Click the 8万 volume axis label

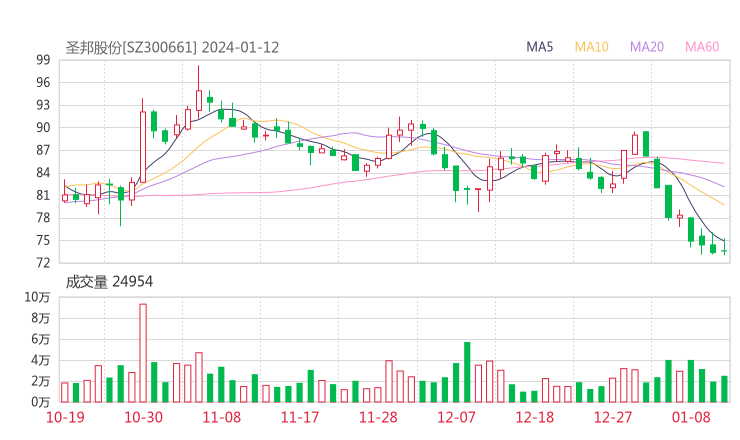pyautogui.click(x=41, y=318)
